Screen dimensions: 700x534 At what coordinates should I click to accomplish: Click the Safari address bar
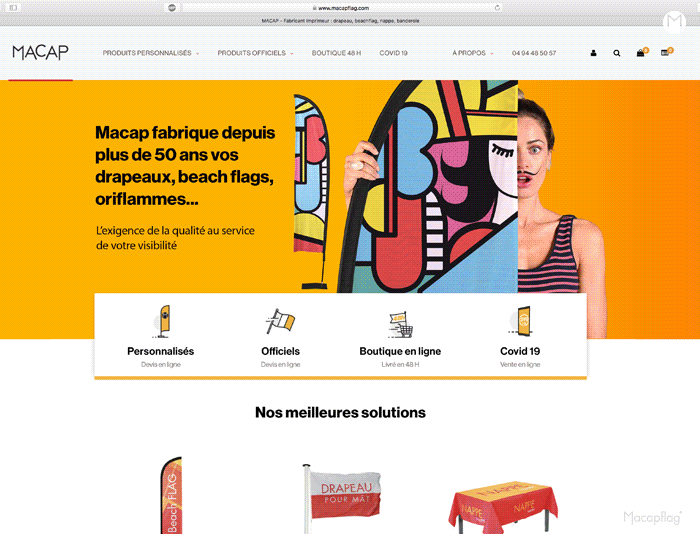coord(342,8)
